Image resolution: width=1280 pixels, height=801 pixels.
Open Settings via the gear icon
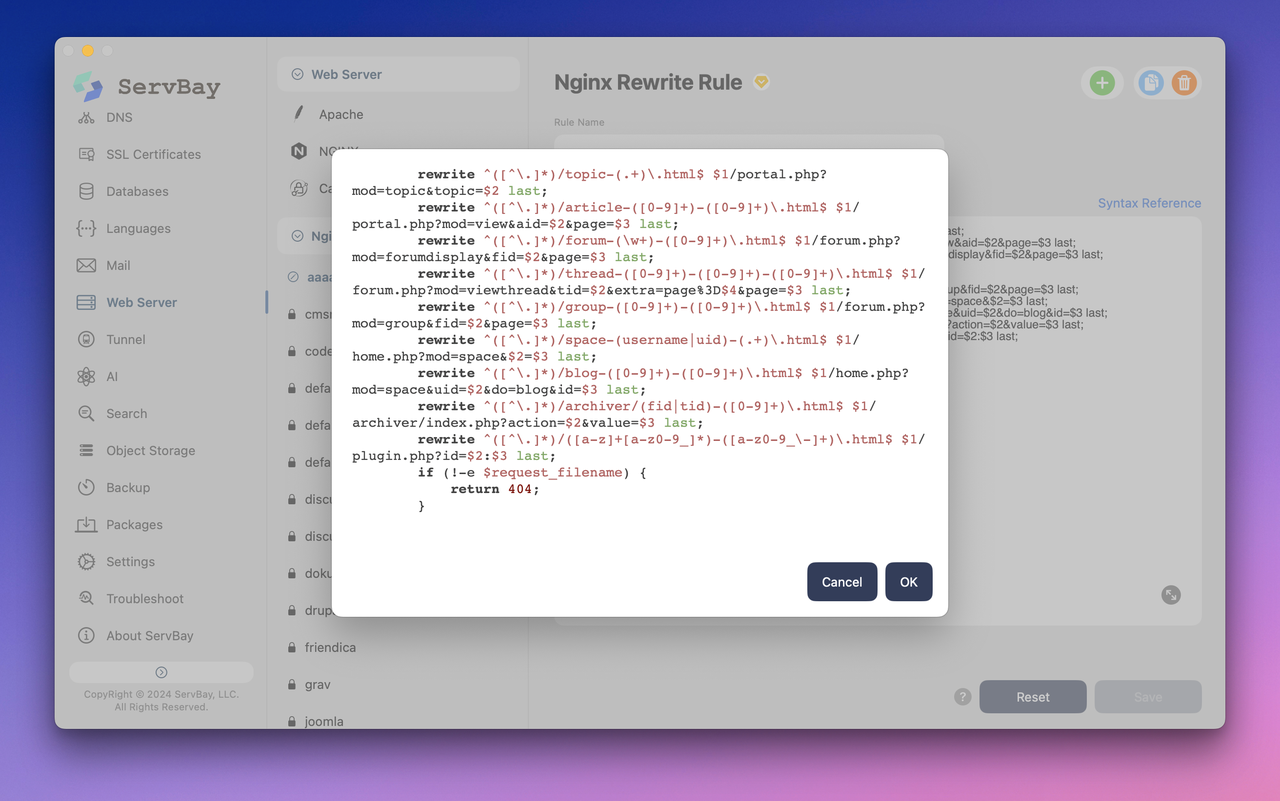(x=86, y=561)
